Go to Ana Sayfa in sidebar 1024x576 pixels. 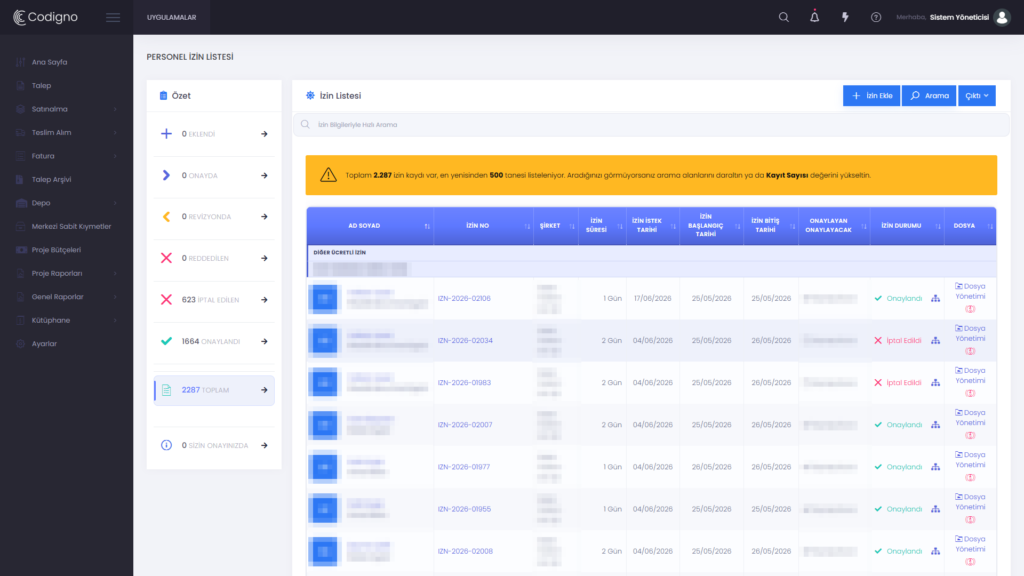coord(50,62)
